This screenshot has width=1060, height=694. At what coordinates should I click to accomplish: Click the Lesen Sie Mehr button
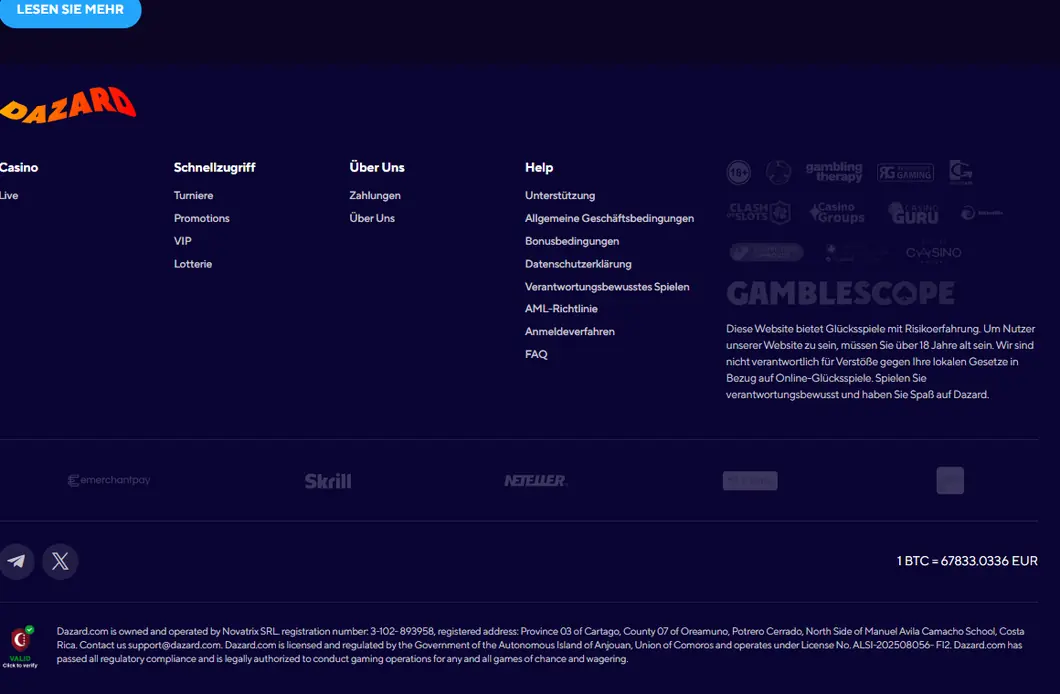pyautogui.click(x=70, y=11)
